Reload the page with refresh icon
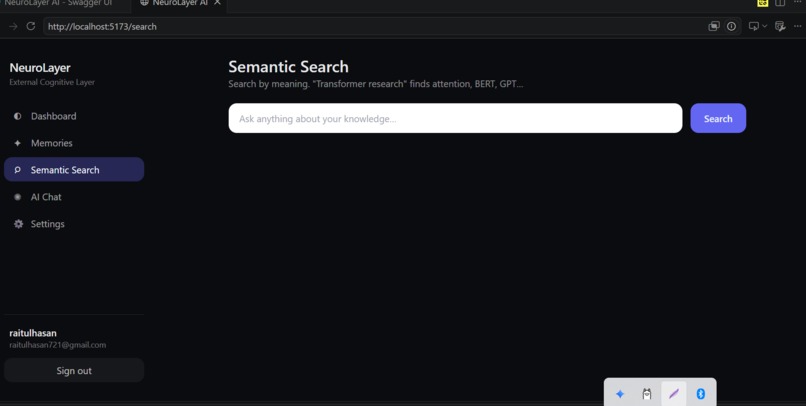The height and width of the screenshot is (406, 806). click(31, 26)
